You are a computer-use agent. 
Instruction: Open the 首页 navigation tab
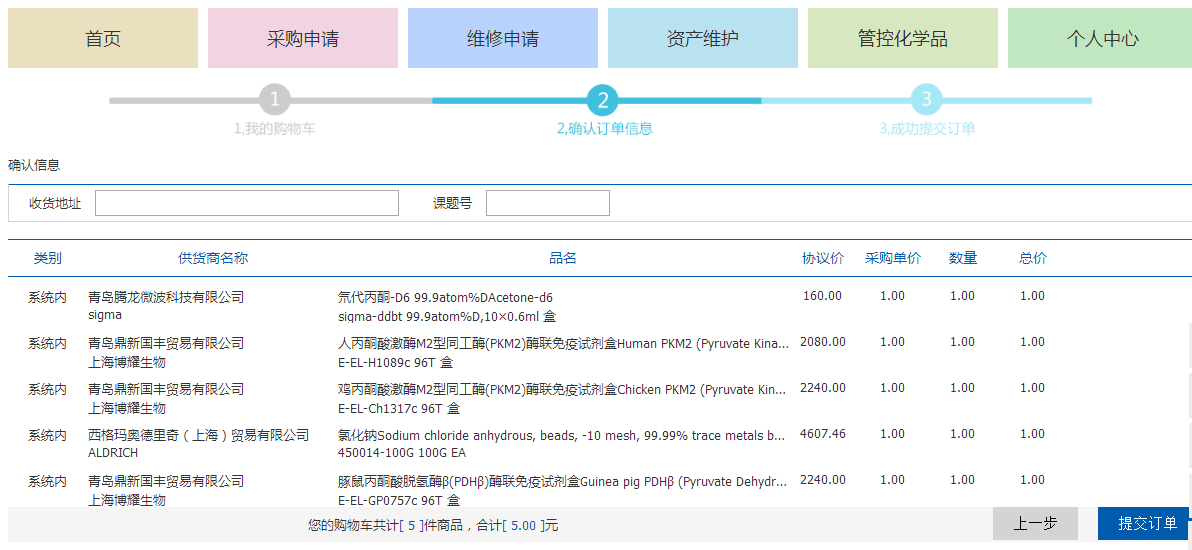click(x=103, y=38)
